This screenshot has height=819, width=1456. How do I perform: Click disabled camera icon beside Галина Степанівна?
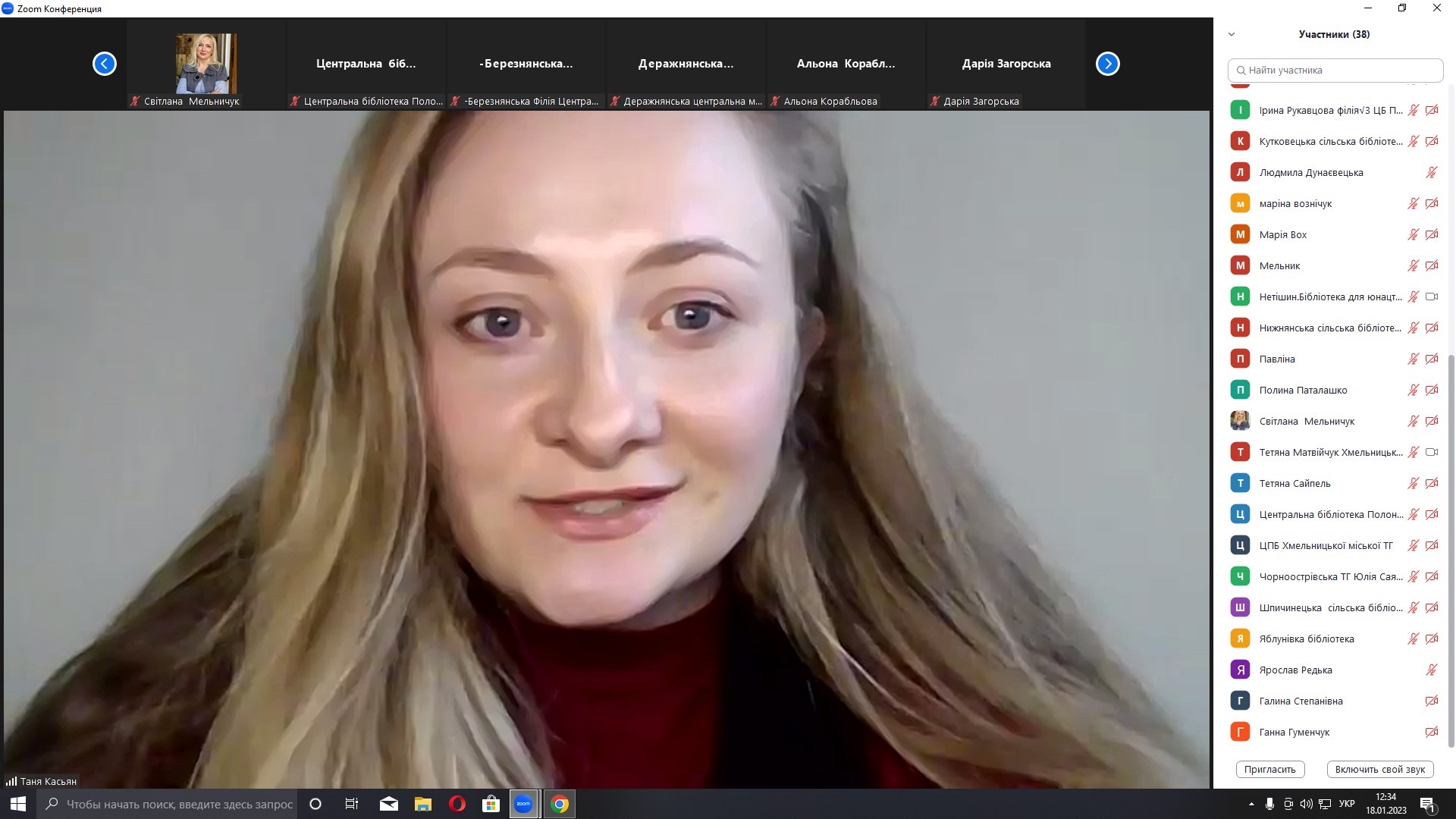(1431, 701)
